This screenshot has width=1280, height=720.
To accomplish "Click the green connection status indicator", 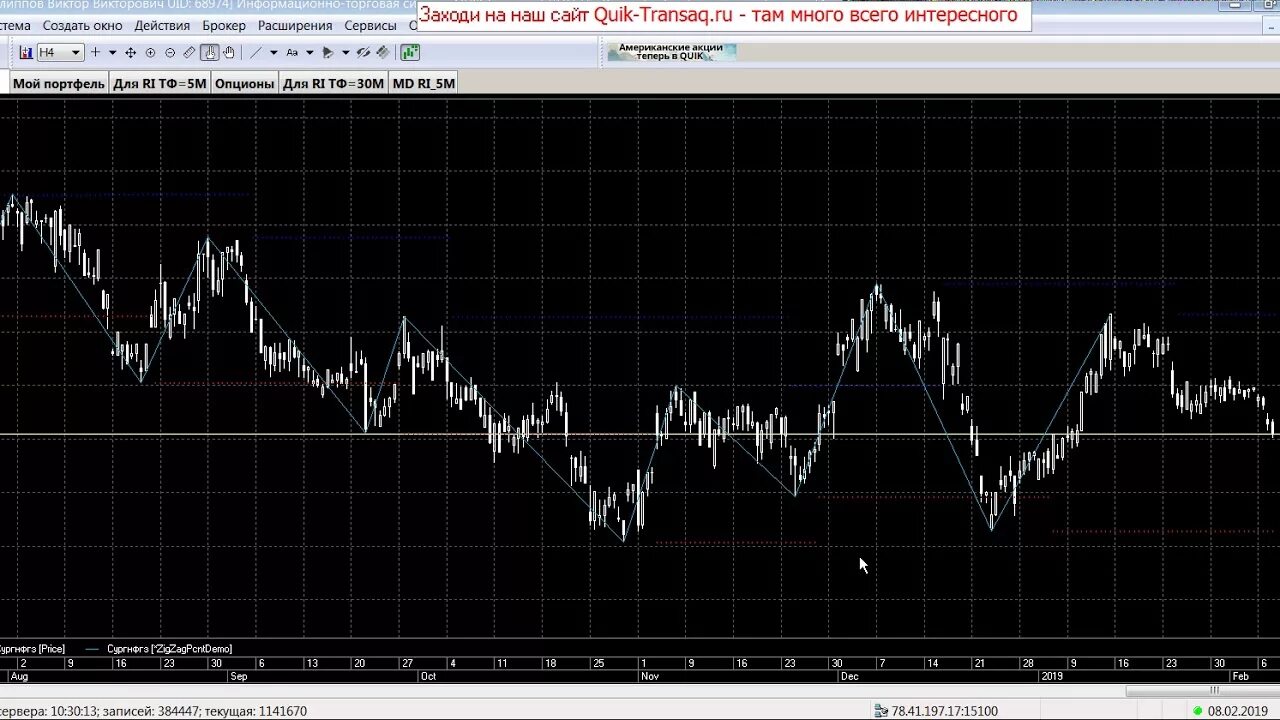I will [x=1198, y=711].
